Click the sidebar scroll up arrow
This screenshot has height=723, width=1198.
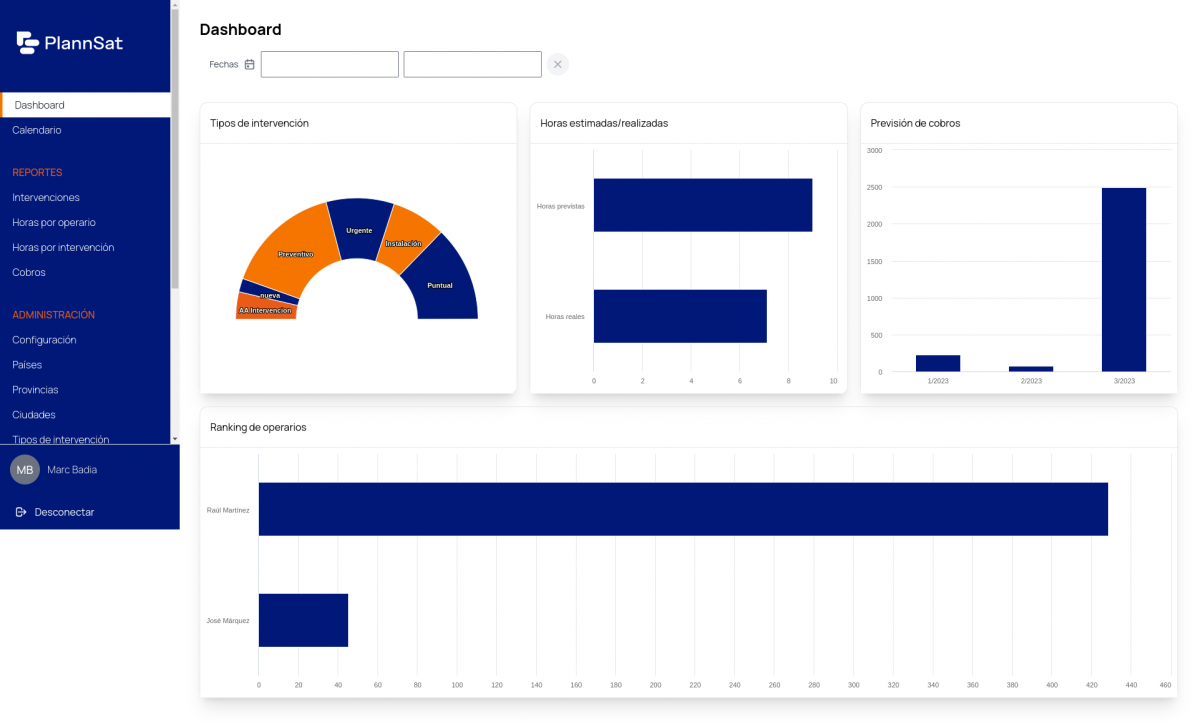coord(175,5)
